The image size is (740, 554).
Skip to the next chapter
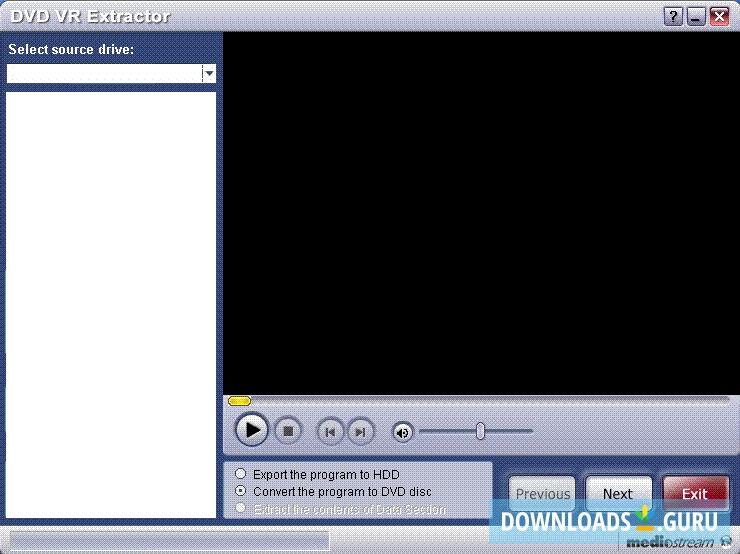pyautogui.click(x=361, y=432)
